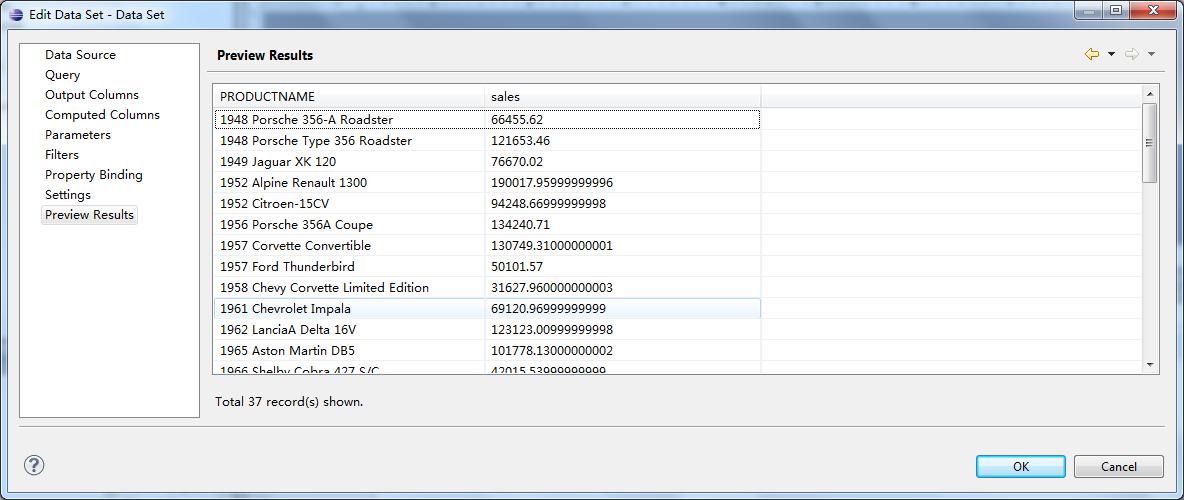The height and width of the screenshot is (500, 1184).
Task: Select Data Source page
Action: 80,54
